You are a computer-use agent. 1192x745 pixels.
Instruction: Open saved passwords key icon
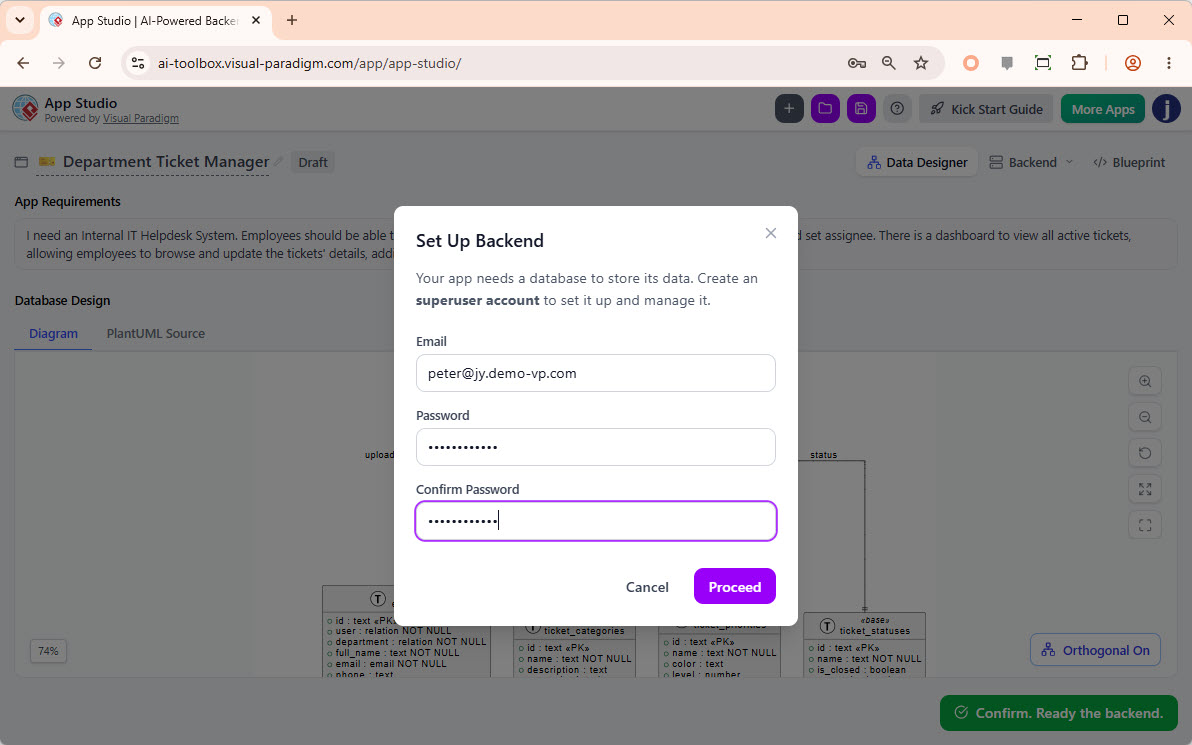pos(857,63)
